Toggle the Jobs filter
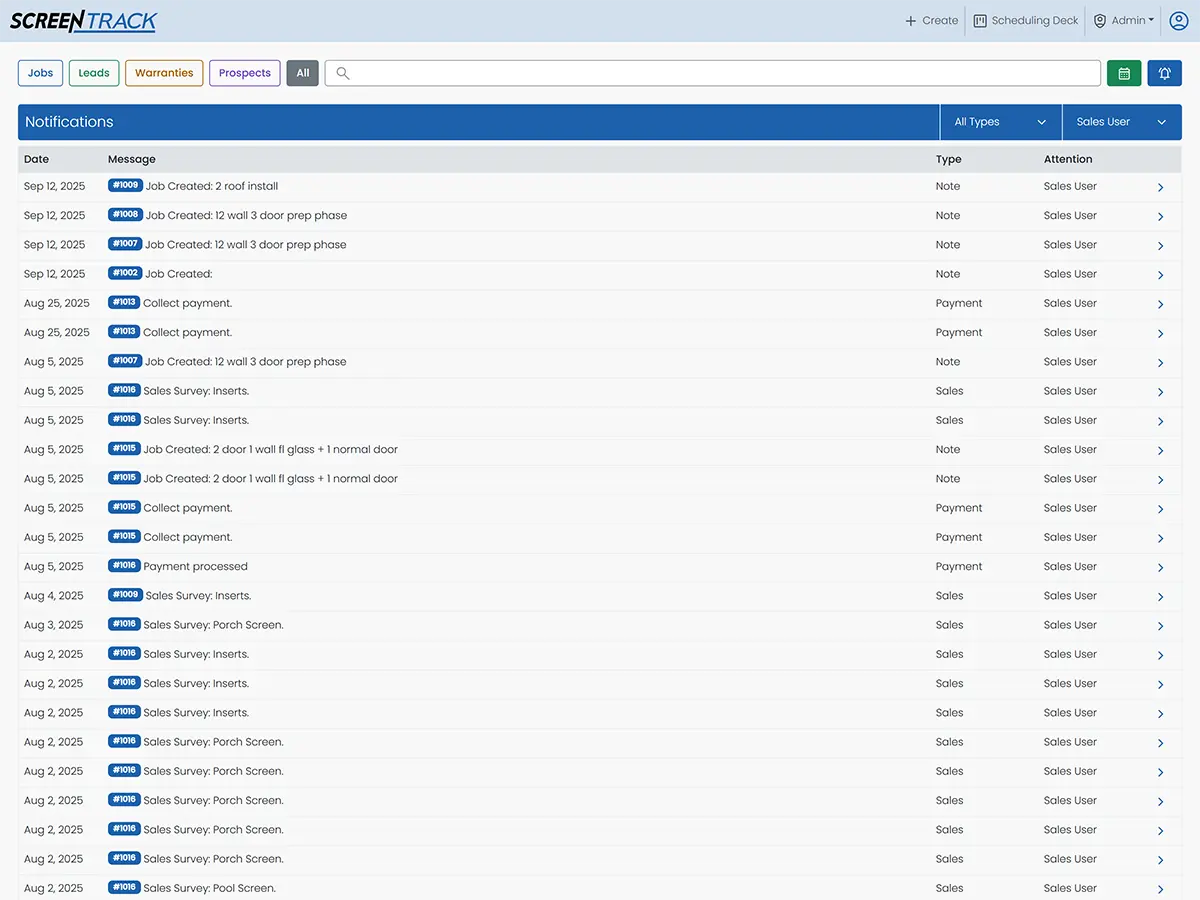Image resolution: width=1200 pixels, height=900 pixels. pyautogui.click(x=41, y=73)
